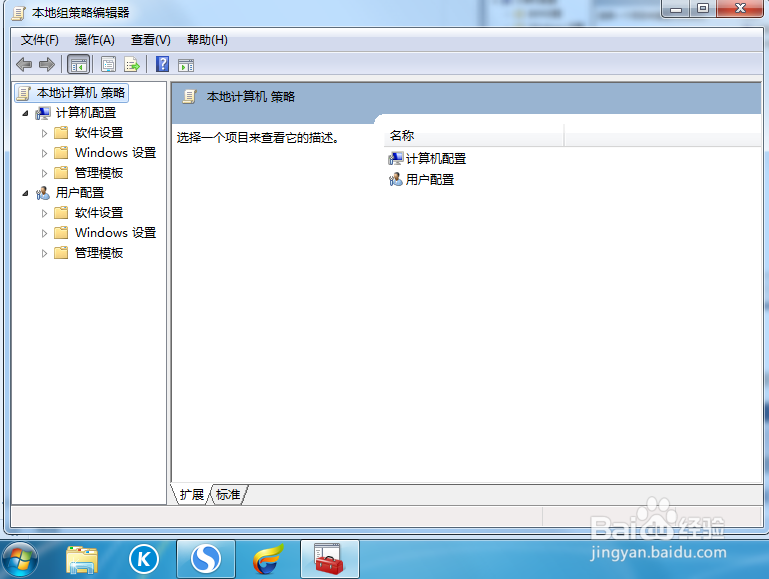Click 管理模板 folder icon under 用户配置

pos(61,253)
